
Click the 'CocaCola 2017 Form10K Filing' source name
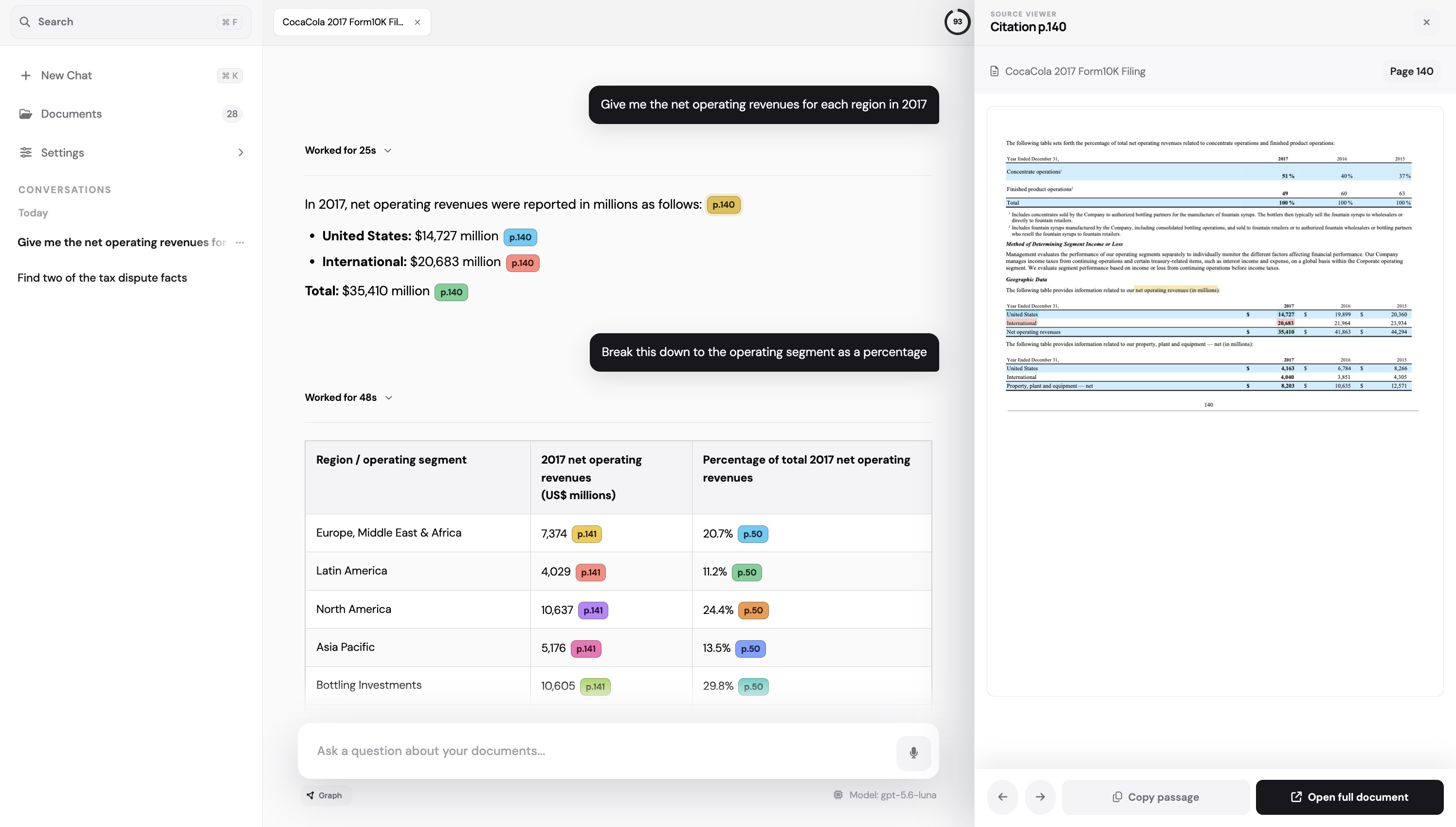pos(1075,72)
